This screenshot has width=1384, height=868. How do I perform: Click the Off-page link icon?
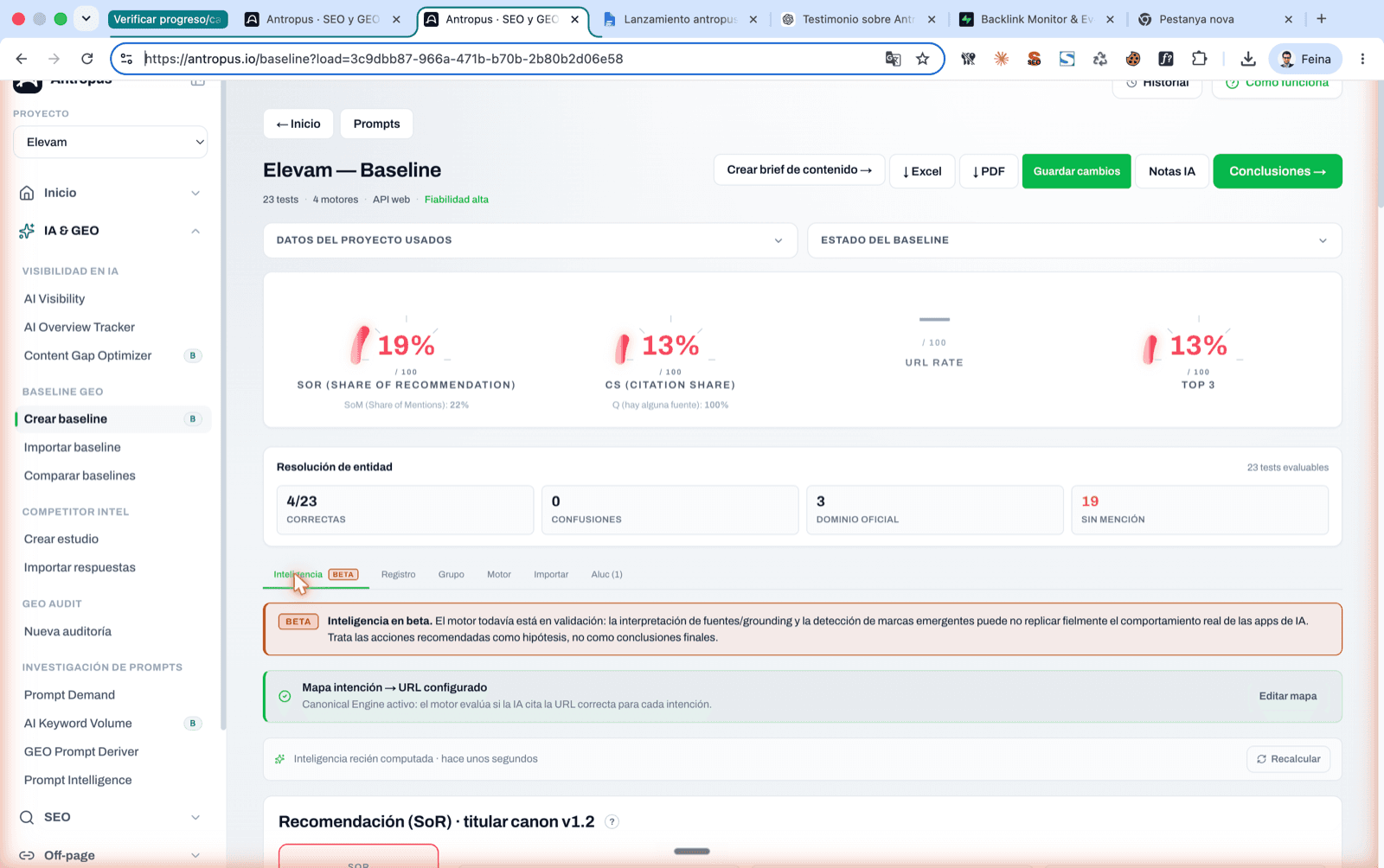click(x=27, y=855)
